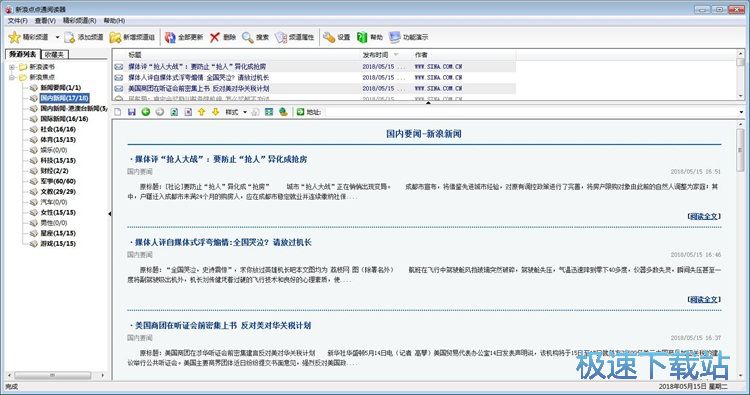Click the blank new page icon
The width and height of the screenshot is (750, 395).
[x=118, y=112]
